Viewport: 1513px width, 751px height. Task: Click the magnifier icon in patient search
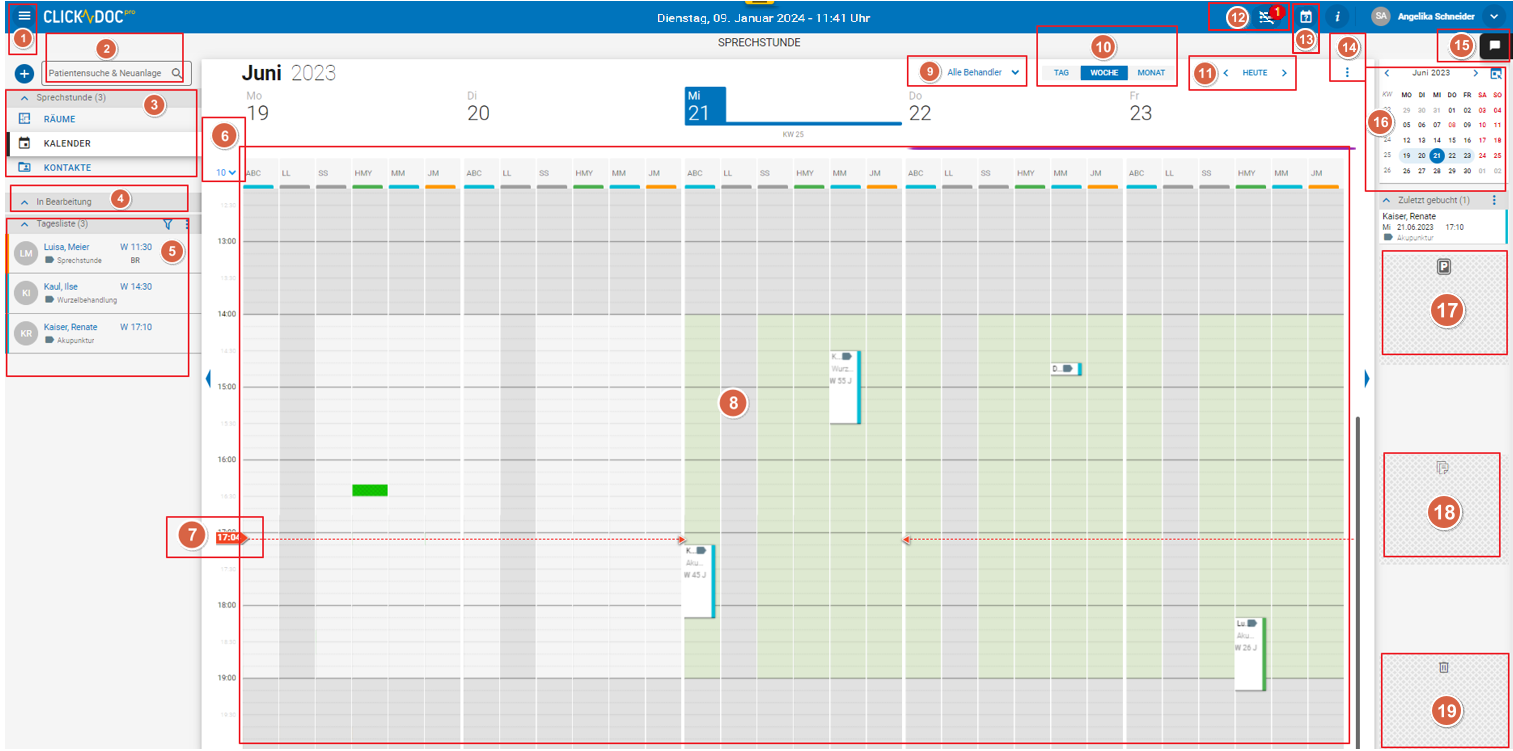click(x=176, y=73)
